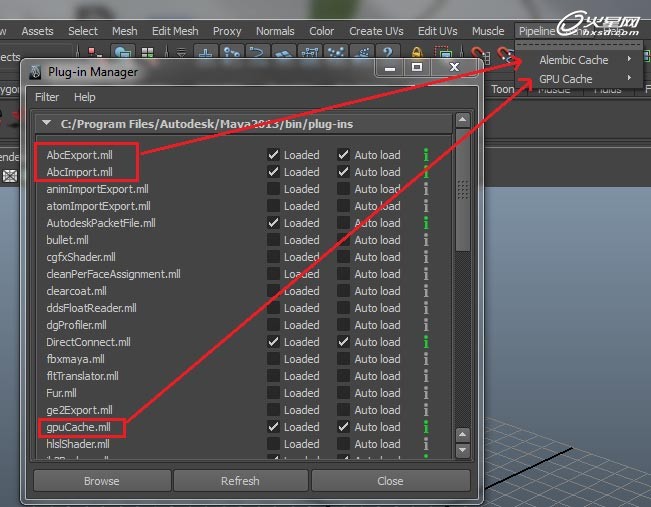Click the Refresh button
This screenshot has height=507, width=651.
click(240, 481)
